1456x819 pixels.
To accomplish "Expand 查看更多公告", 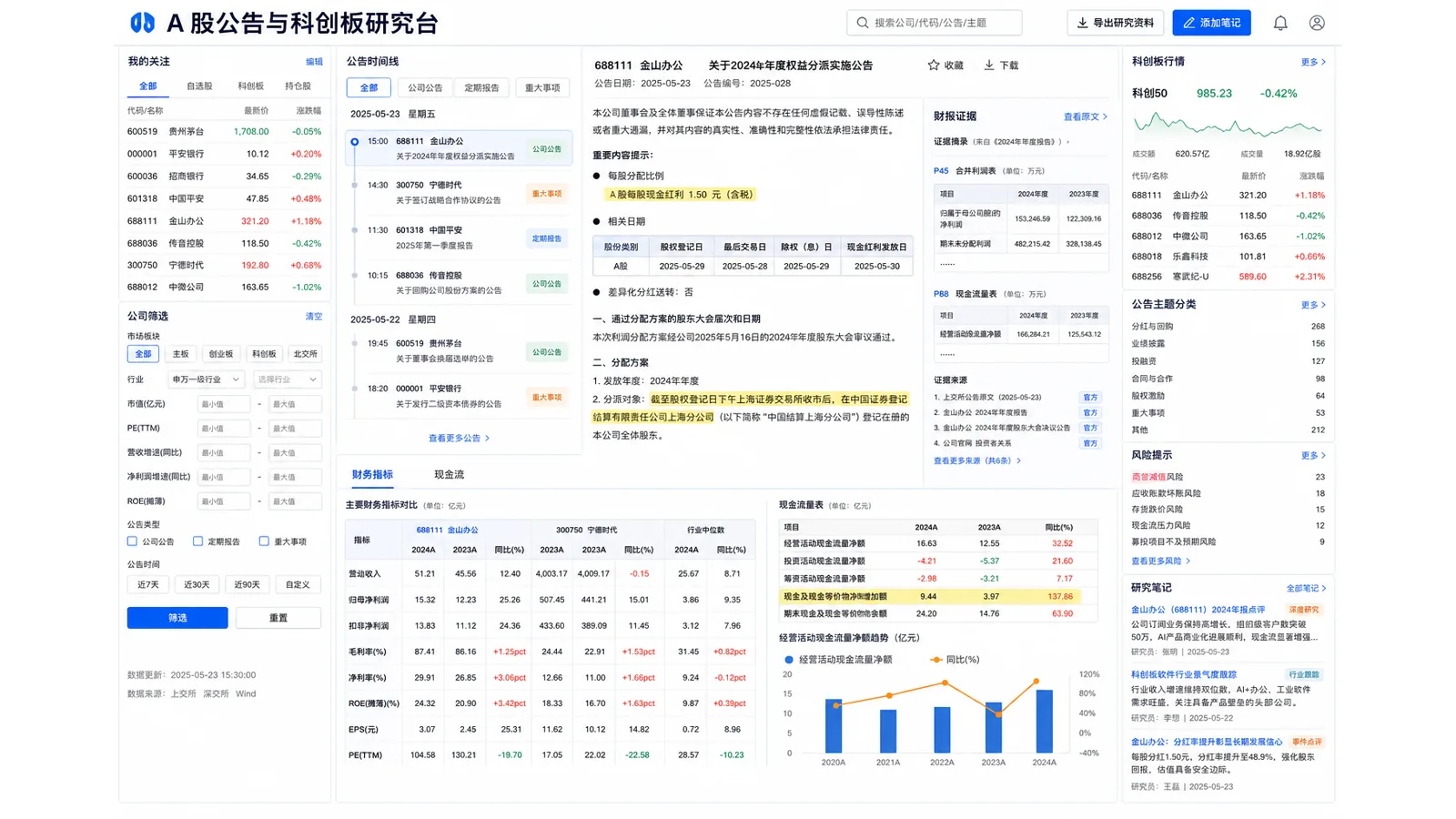I will click(460, 439).
